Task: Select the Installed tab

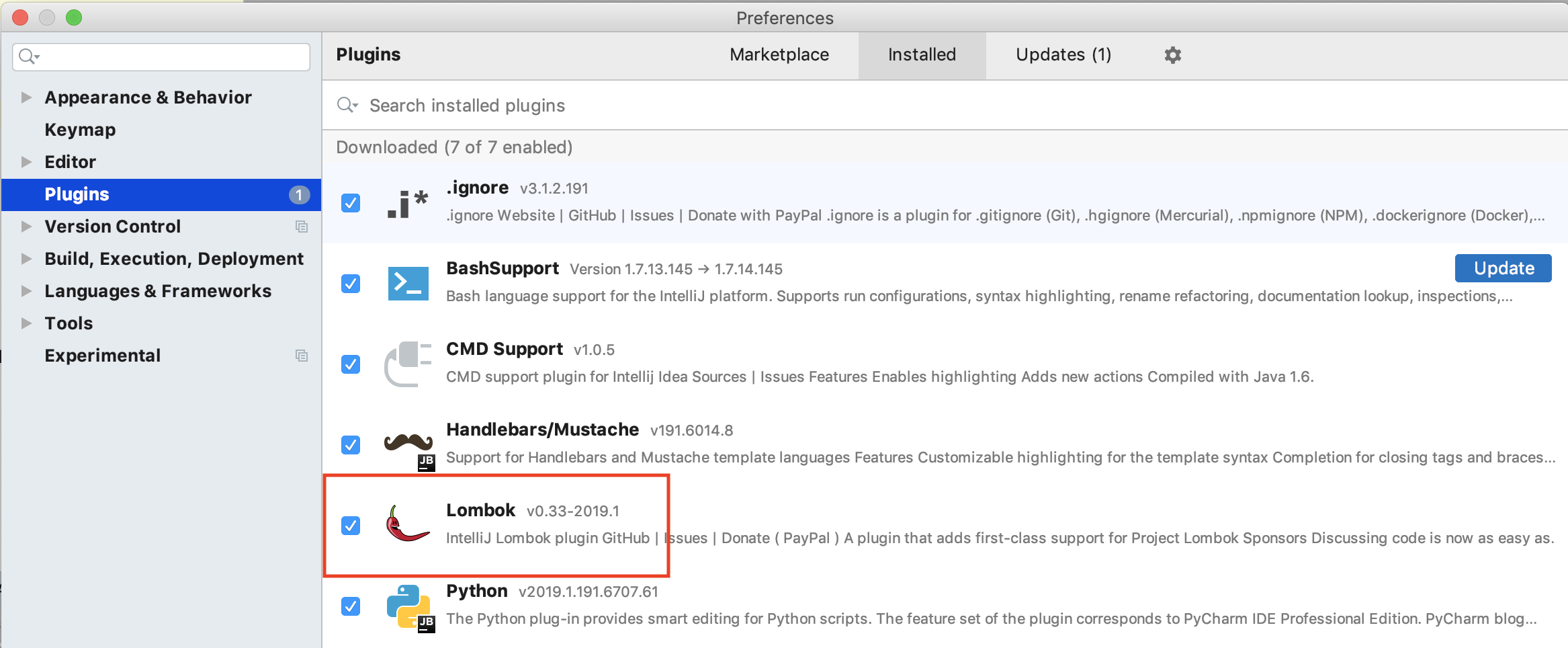Action: pyautogui.click(x=922, y=55)
